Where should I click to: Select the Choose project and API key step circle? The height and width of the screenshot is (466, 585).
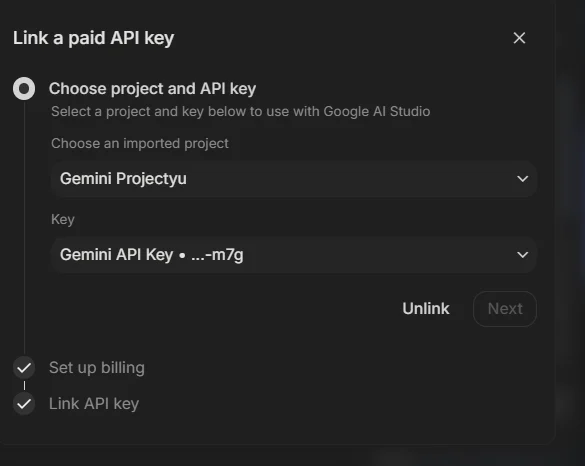tap(24, 88)
